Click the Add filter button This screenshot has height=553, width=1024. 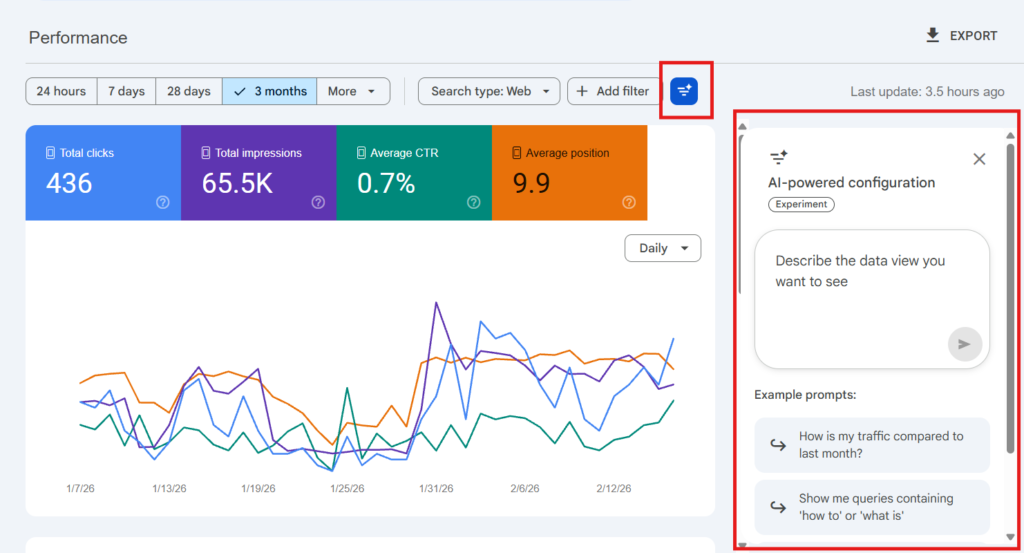(613, 91)
